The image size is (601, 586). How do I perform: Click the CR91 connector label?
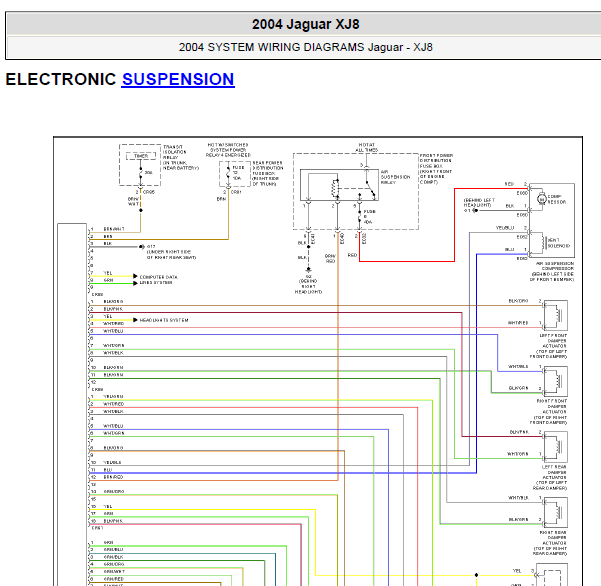click(x=236, y=192)
